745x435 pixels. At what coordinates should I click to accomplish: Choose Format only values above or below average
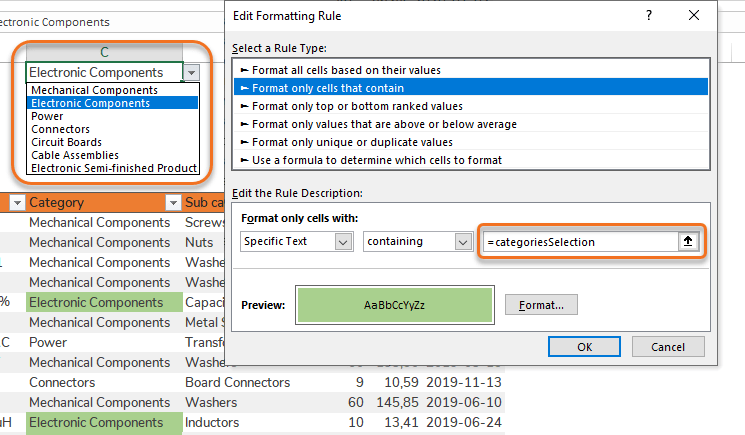tap(384, 124)
